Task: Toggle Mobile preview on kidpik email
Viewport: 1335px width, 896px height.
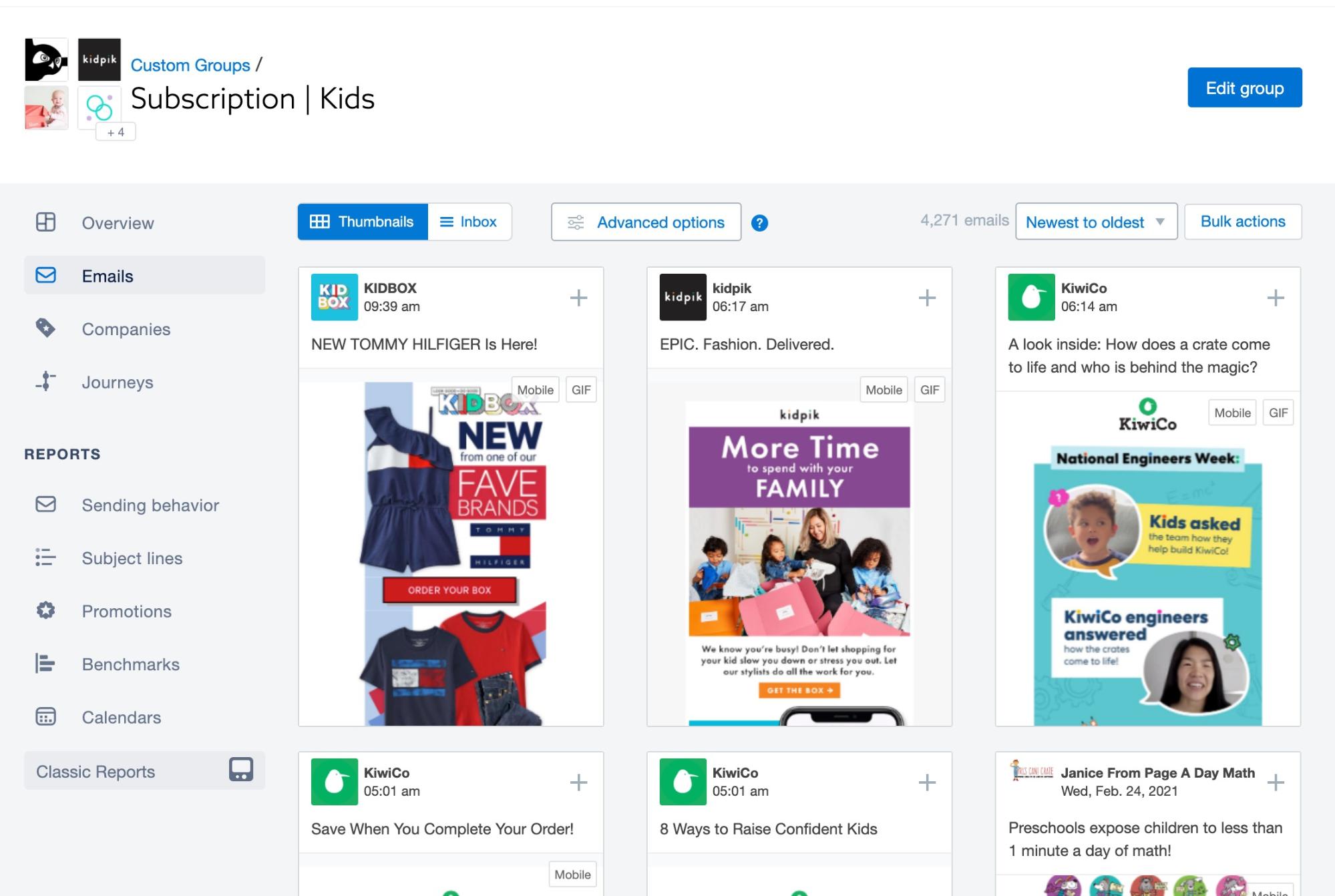Action: click(884, 390)
